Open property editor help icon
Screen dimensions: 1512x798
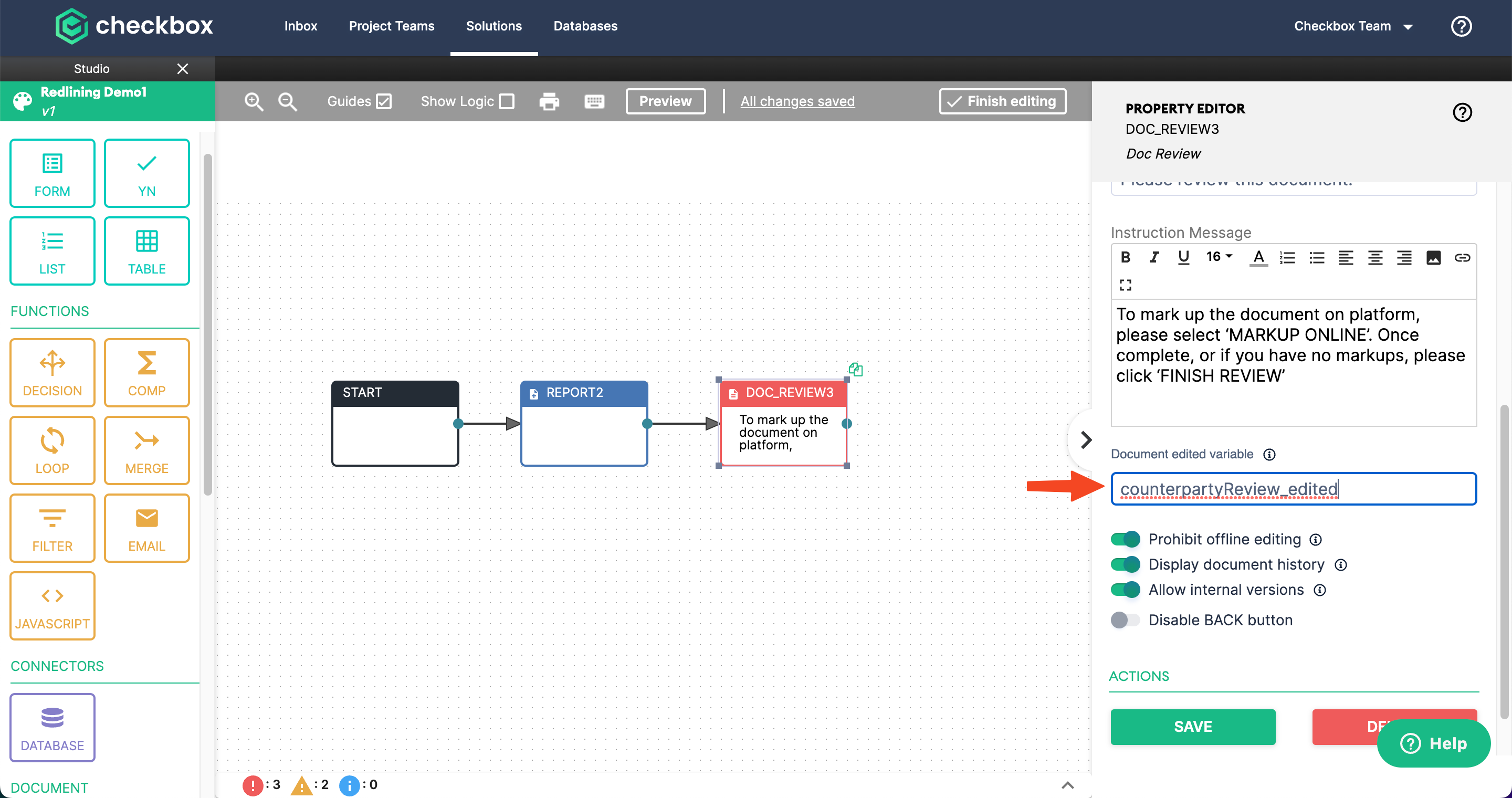point(1462,112)
